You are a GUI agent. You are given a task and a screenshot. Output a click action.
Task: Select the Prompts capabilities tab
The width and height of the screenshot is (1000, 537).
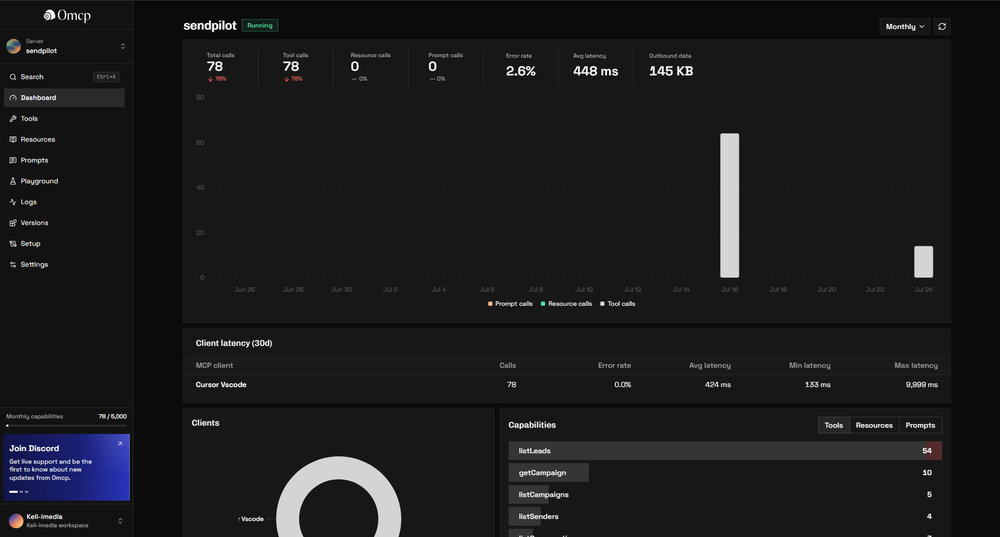tap(920, 425)
